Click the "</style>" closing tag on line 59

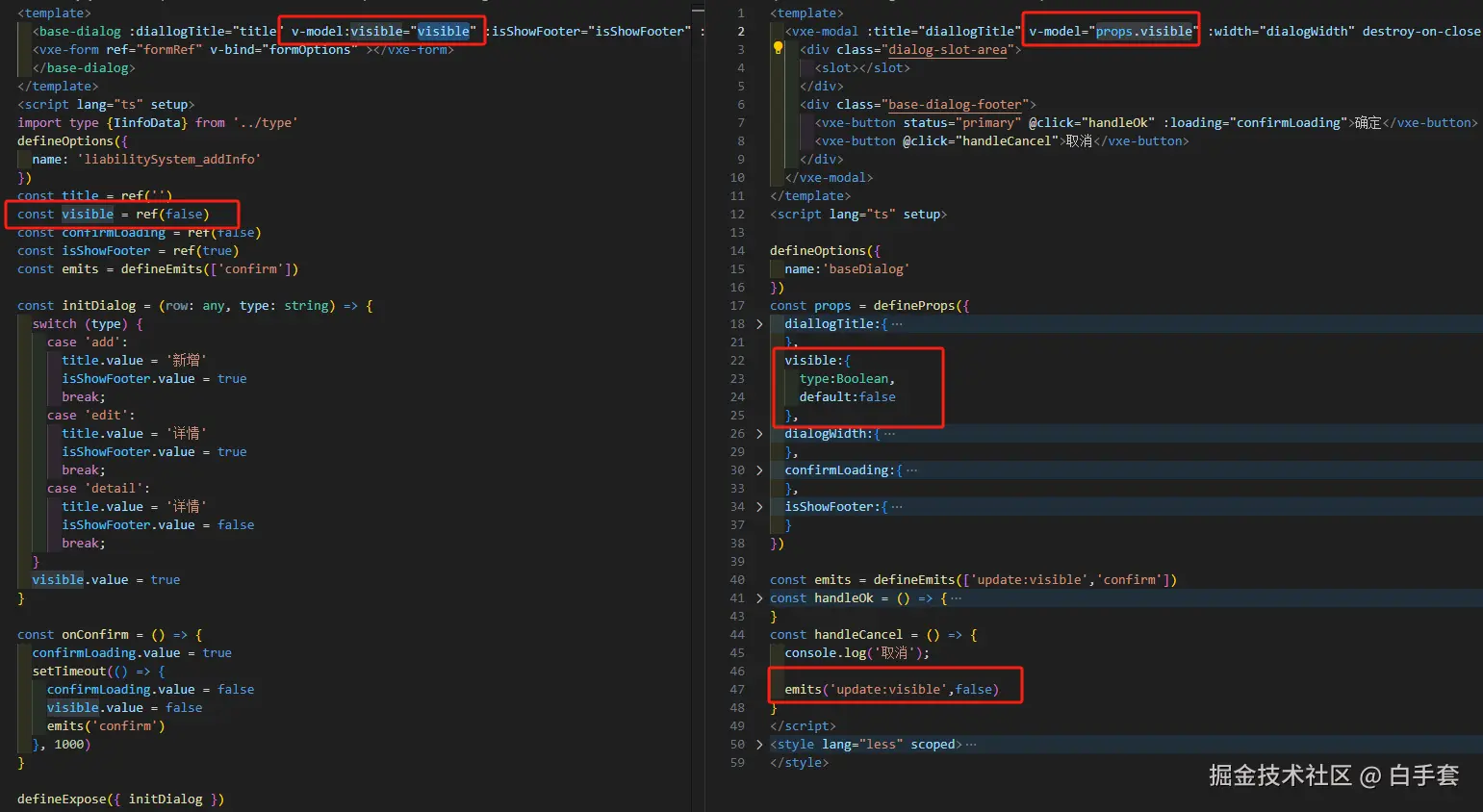[799, 763]
